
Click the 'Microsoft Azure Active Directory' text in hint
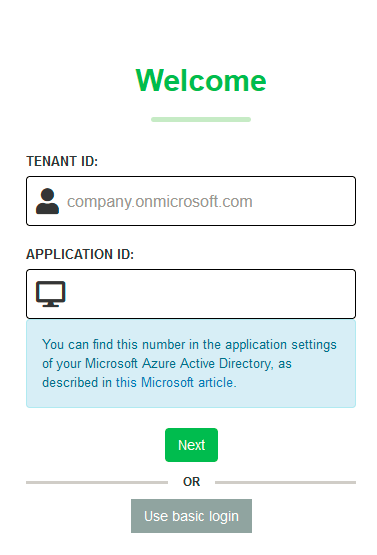click(x=178, y=364)
